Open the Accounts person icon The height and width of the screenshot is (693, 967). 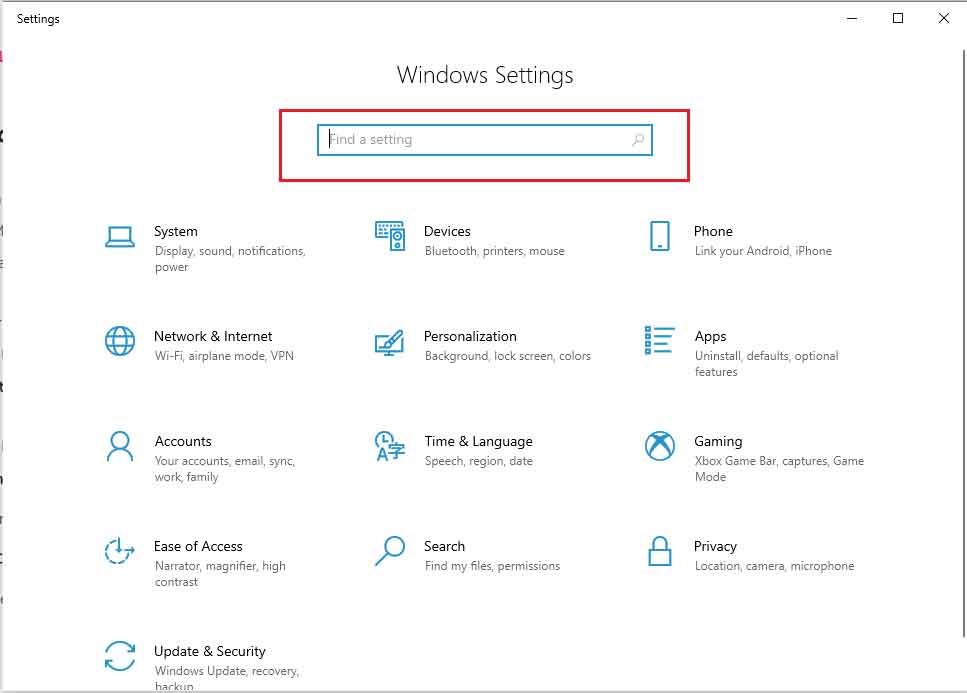coord(120,446)
